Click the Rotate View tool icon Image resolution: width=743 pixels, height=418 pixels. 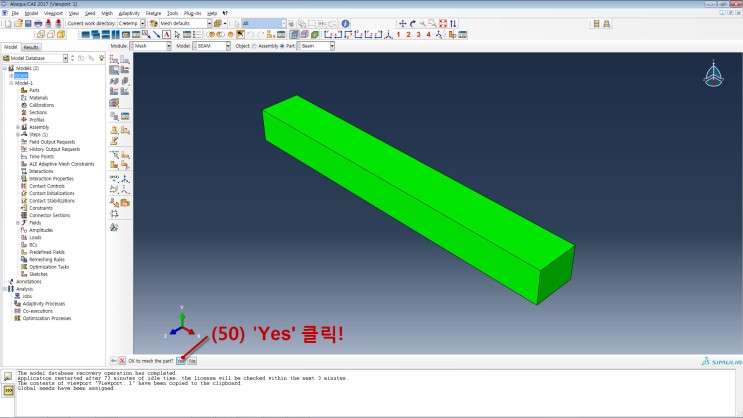(x=412, y=23)
